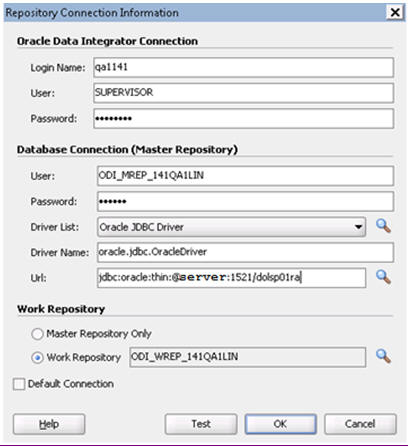Click the ODI_MREP_141QA1LIN database user field
The width and height of the screenshot is (410, 447).
click(x=245, y=176)
